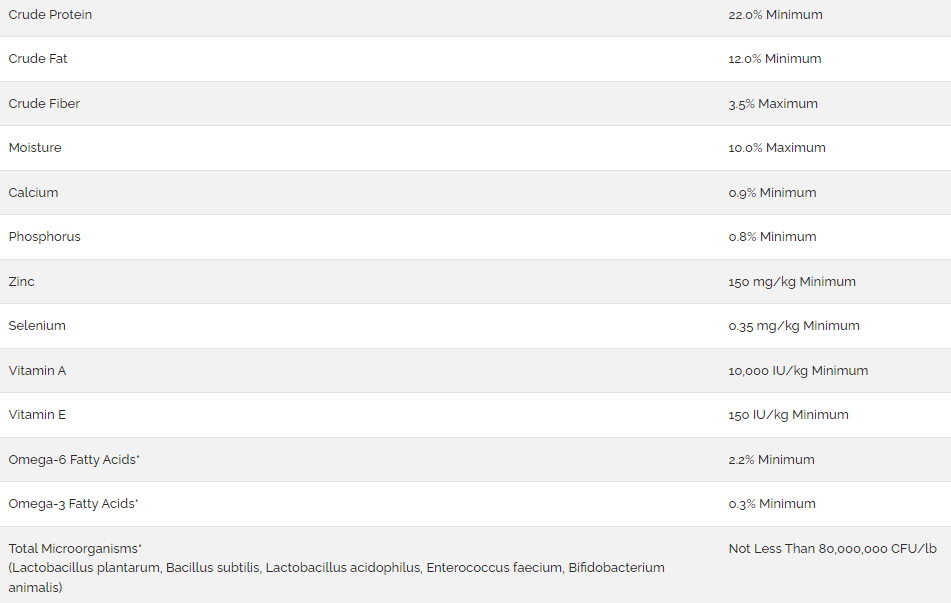Select the 22.0% Minimum protein value
The width and height of the screenshot is (951, 603).
pyautogui.click(x=775, y=15)
